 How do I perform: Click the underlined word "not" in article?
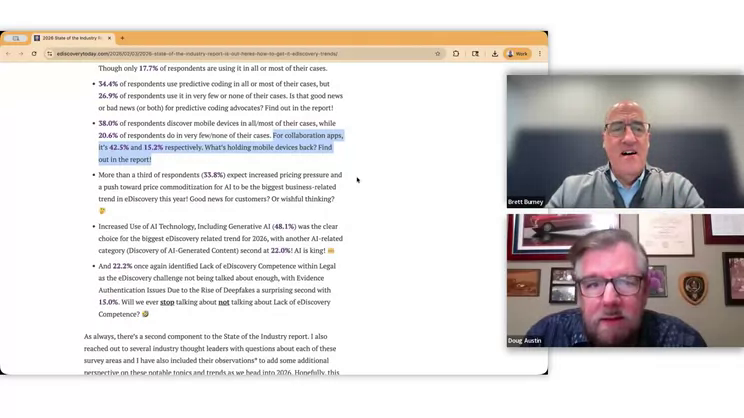tap(224, 302)
